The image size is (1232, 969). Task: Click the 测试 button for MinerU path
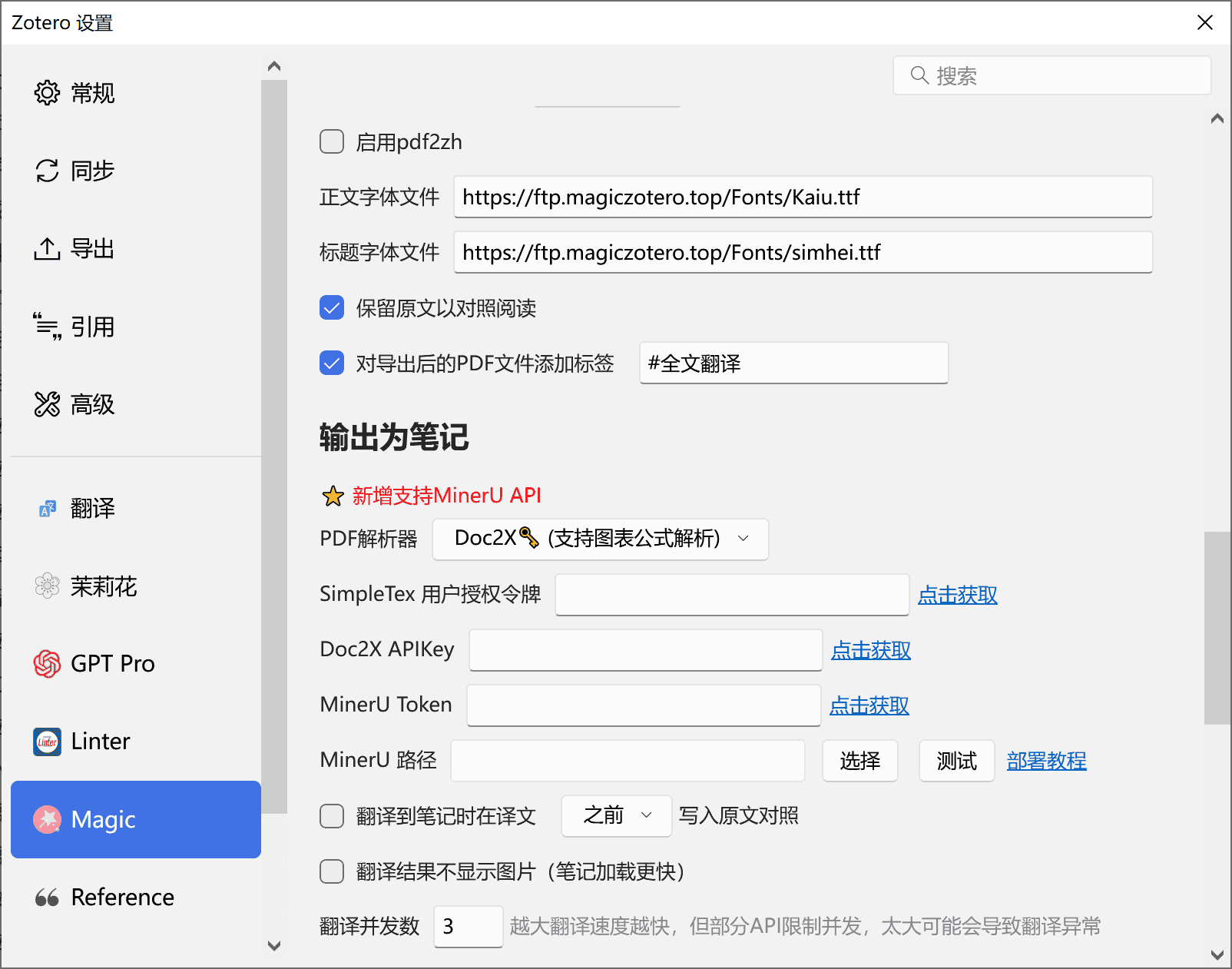pos(955,760)
